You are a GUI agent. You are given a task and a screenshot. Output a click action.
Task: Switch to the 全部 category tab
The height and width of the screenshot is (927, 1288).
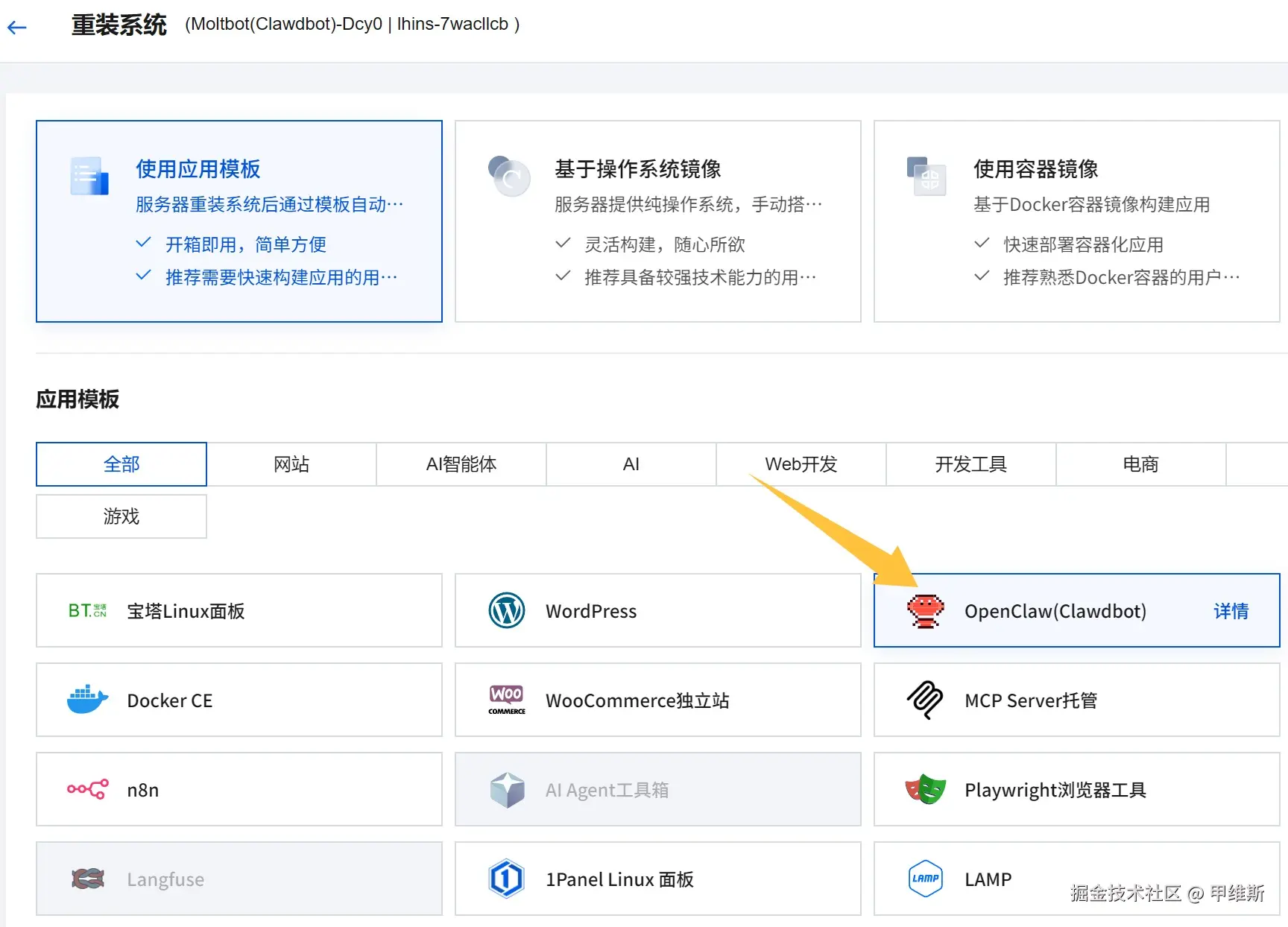tap(121, 464)
